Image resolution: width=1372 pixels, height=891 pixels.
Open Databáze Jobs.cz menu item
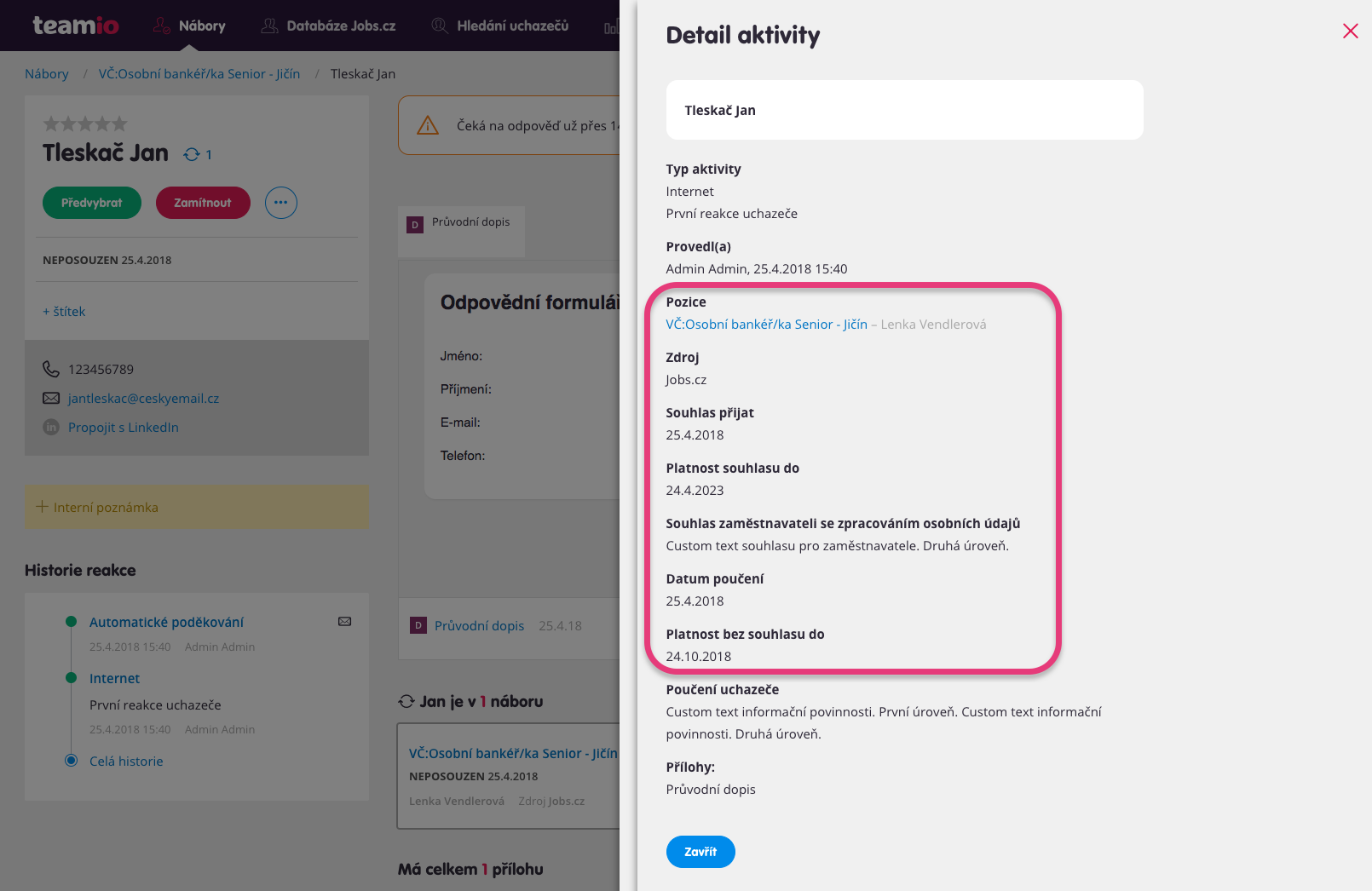point(328,26)
